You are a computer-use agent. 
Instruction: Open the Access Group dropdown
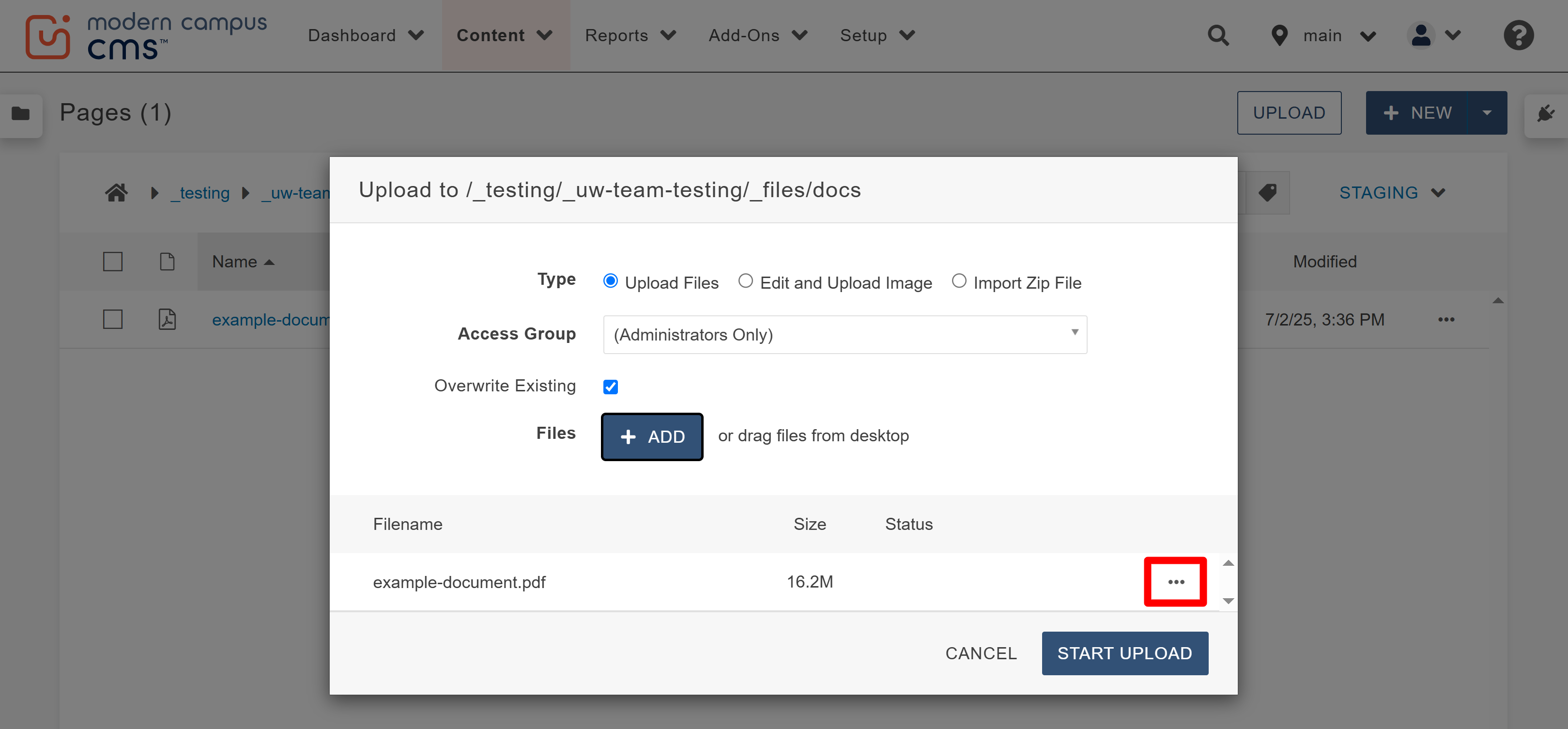tap(845, 334)
